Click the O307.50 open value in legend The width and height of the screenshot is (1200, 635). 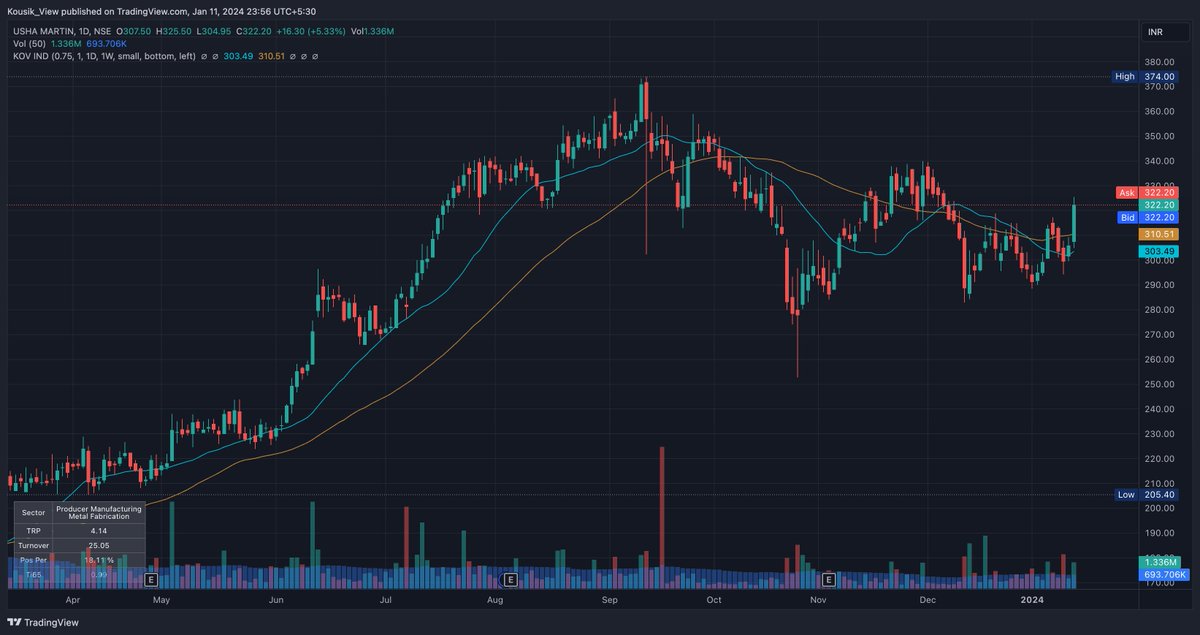click(x=136, y=31)
